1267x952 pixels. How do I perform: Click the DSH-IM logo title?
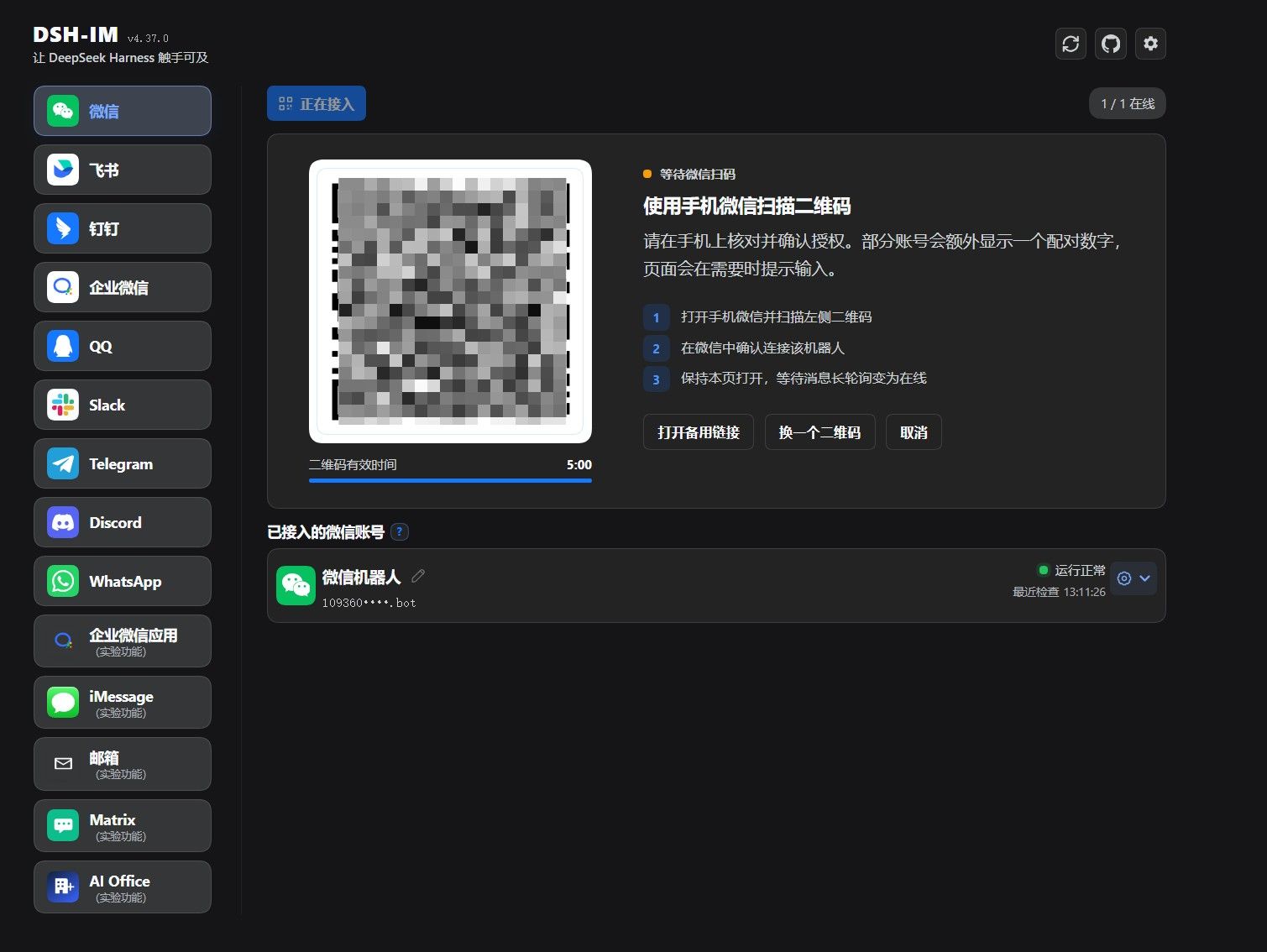[x=76, y=34]
